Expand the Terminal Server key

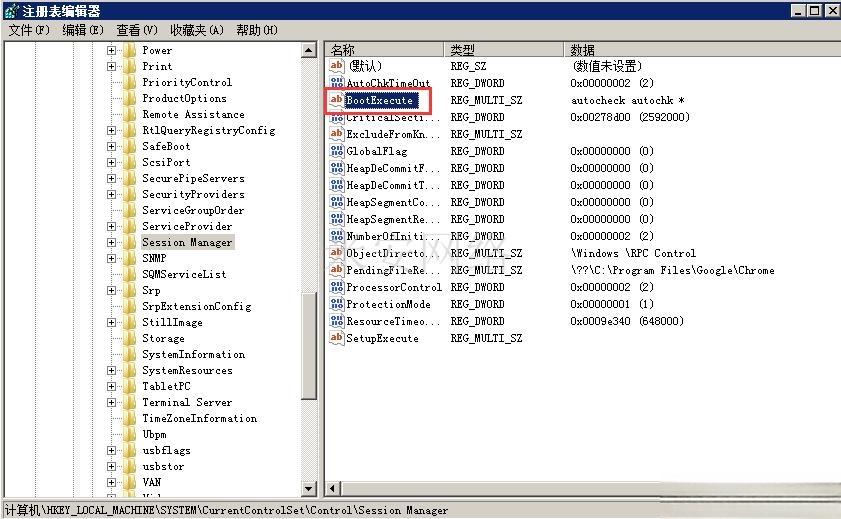[x=112, y=402]
